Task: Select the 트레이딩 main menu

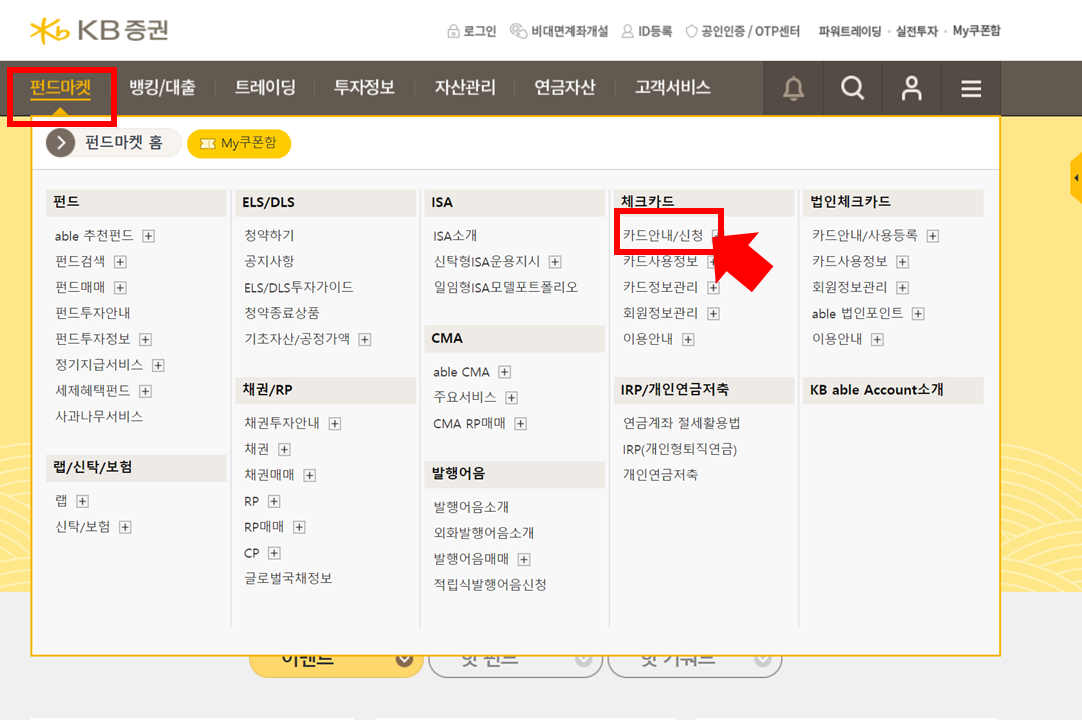Action: coord(265,88)
